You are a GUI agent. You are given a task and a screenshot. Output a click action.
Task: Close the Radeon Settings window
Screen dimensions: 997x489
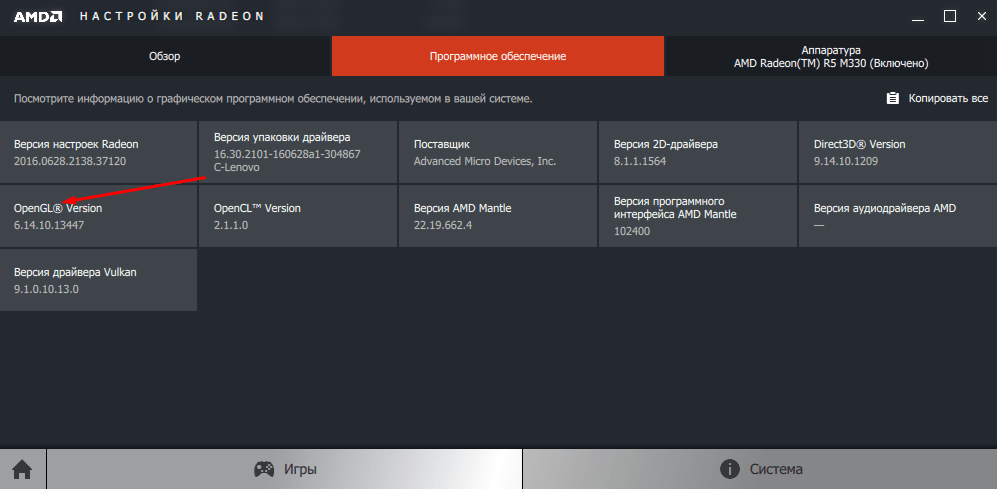point(982,17)
